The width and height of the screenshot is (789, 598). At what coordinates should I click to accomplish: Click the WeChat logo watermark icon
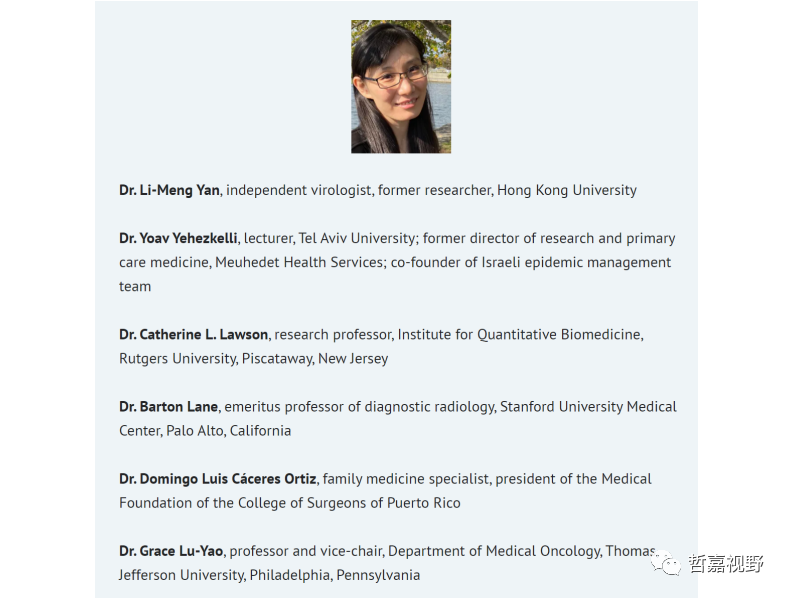665,563
